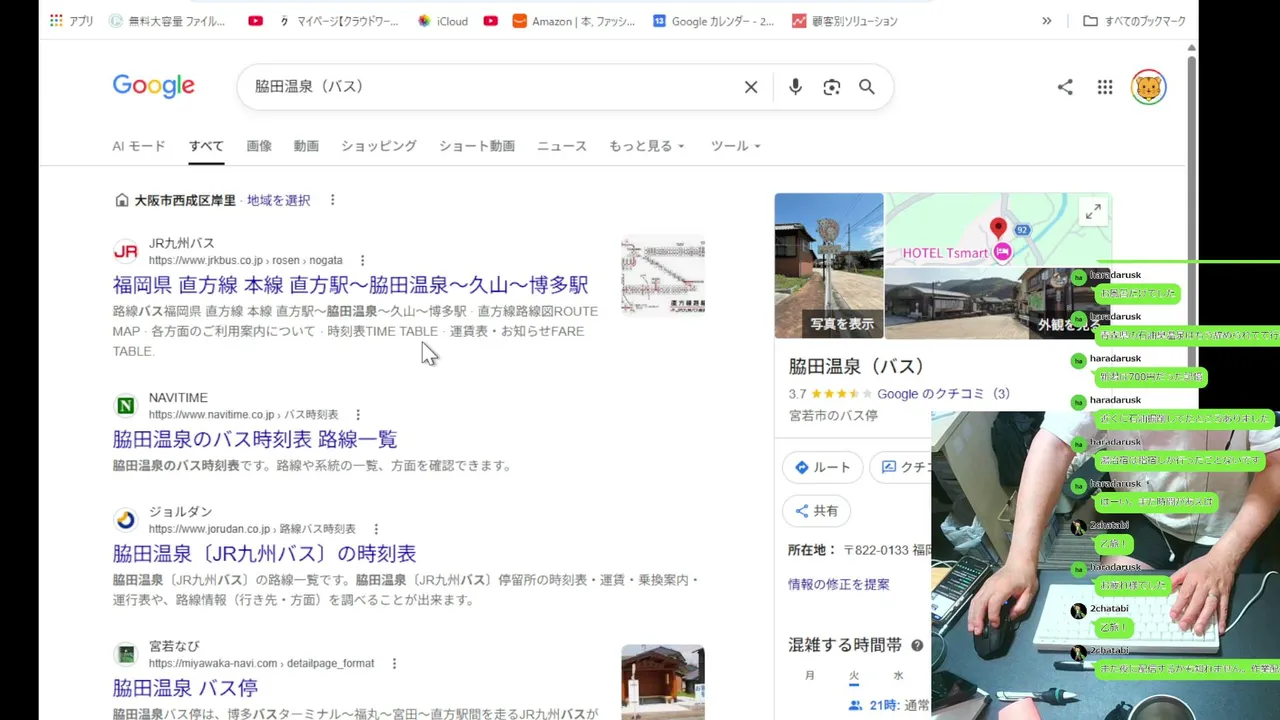The image size is (1280, 720).
Task: Share the place with the 共有 button
Action: [x=816, y=511]
